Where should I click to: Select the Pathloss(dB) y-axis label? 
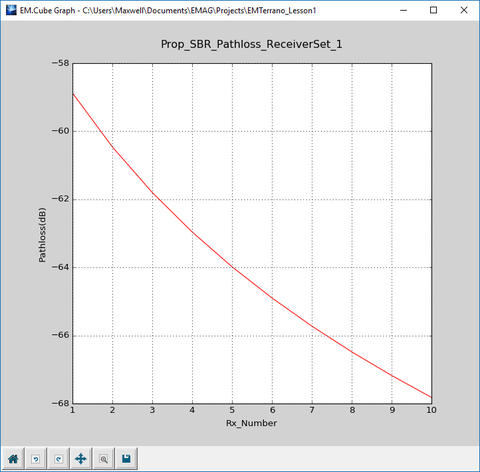pos(42,235)
